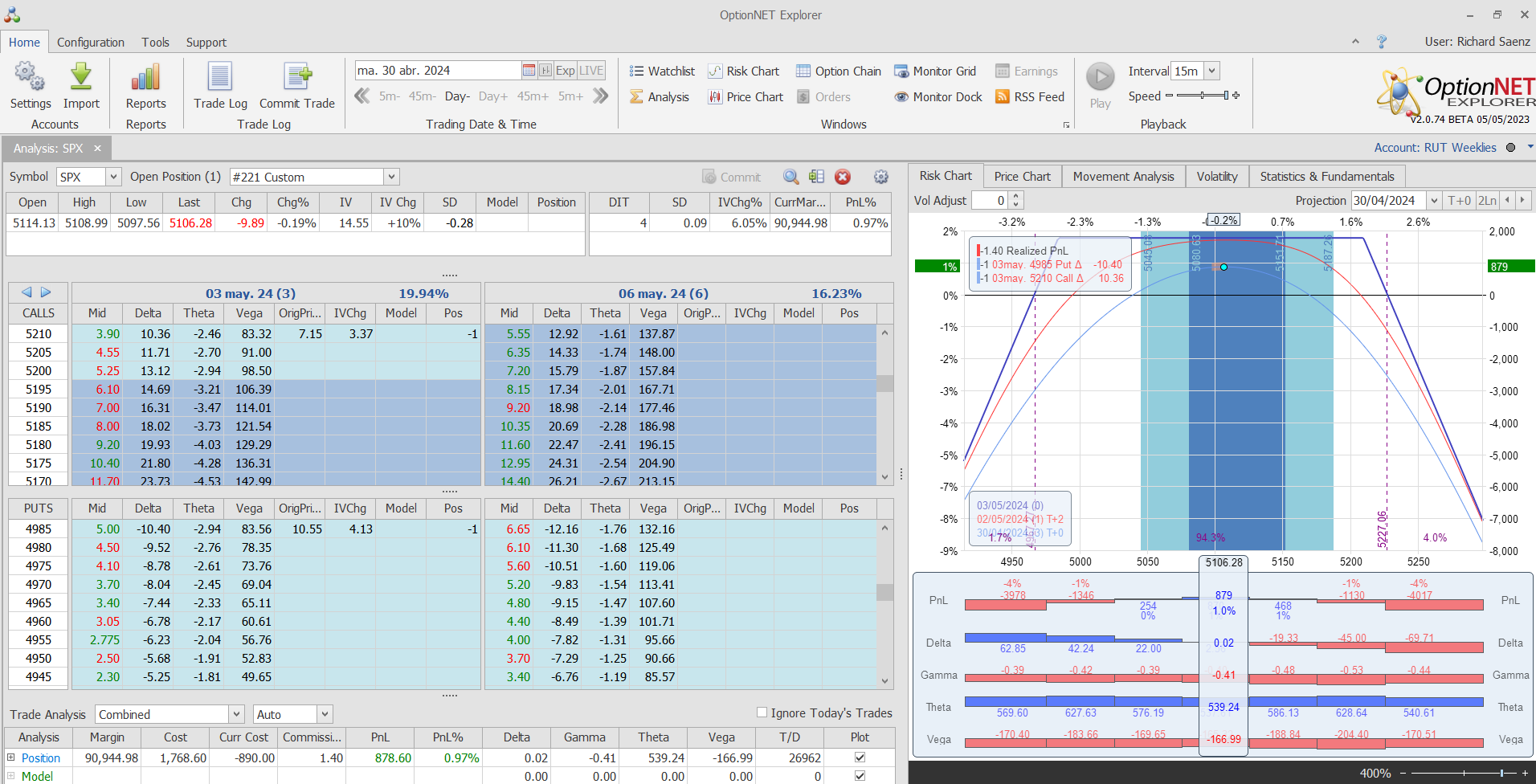Open the Interval 15m dropdown

1212,71
